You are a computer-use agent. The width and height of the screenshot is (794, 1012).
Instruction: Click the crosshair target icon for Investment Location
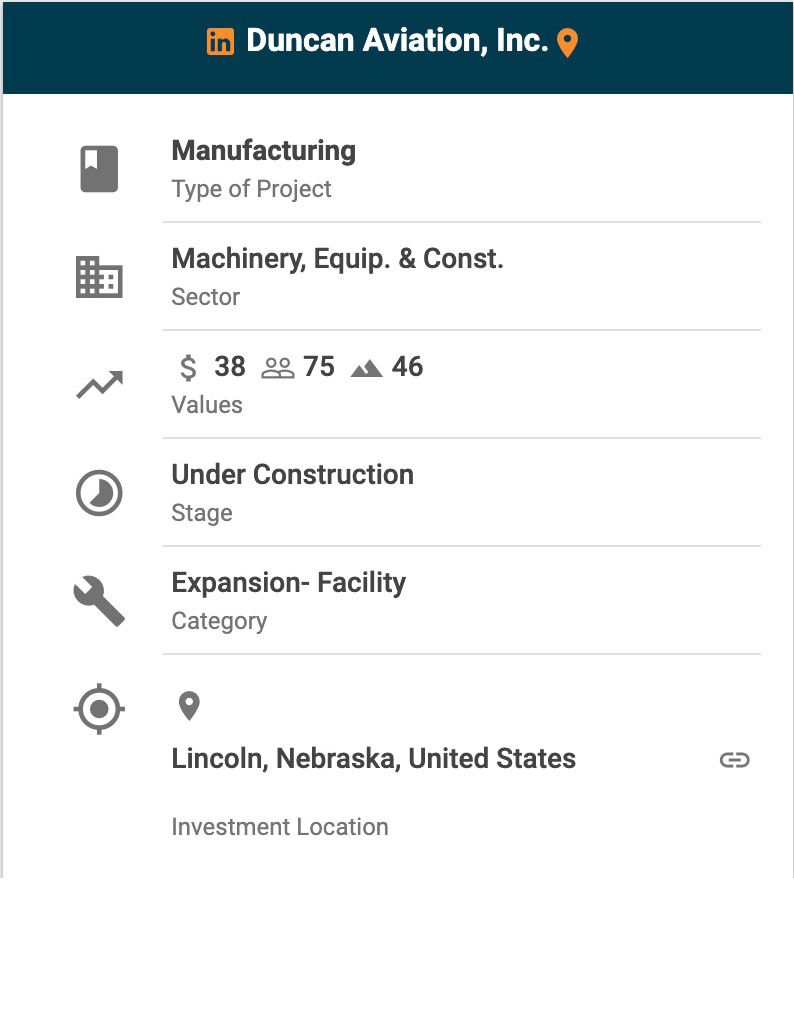coord(99,710)
